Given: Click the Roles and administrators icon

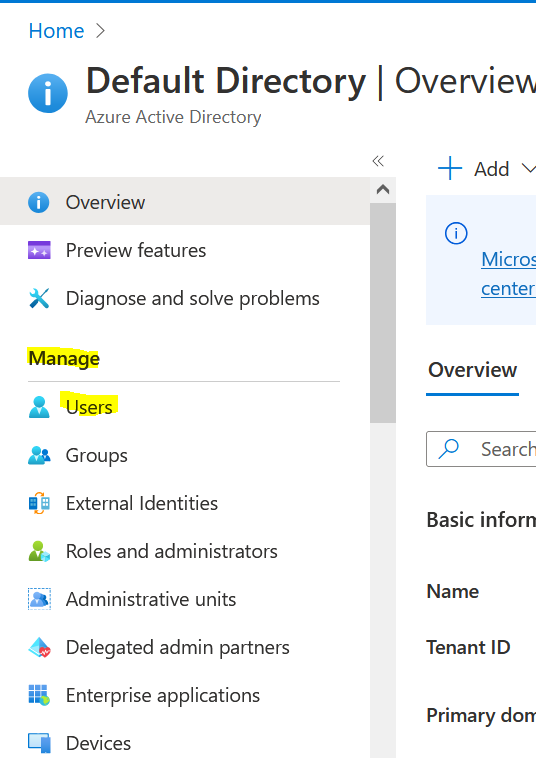Looking at the screenshot, I should coord(39,551).
